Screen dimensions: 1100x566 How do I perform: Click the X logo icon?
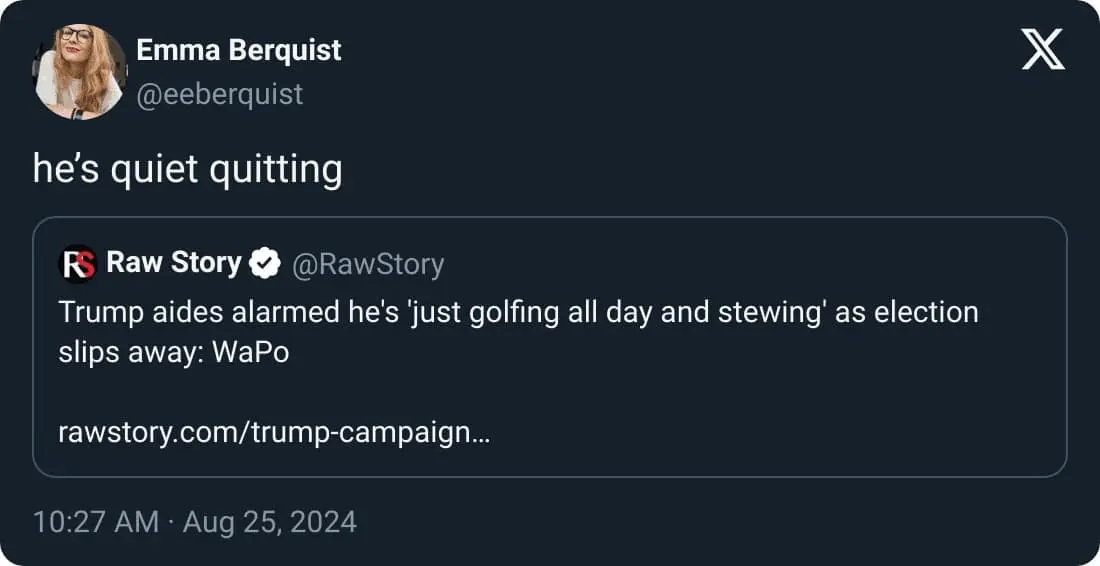pyautogui.click(x=1043, y=49)
